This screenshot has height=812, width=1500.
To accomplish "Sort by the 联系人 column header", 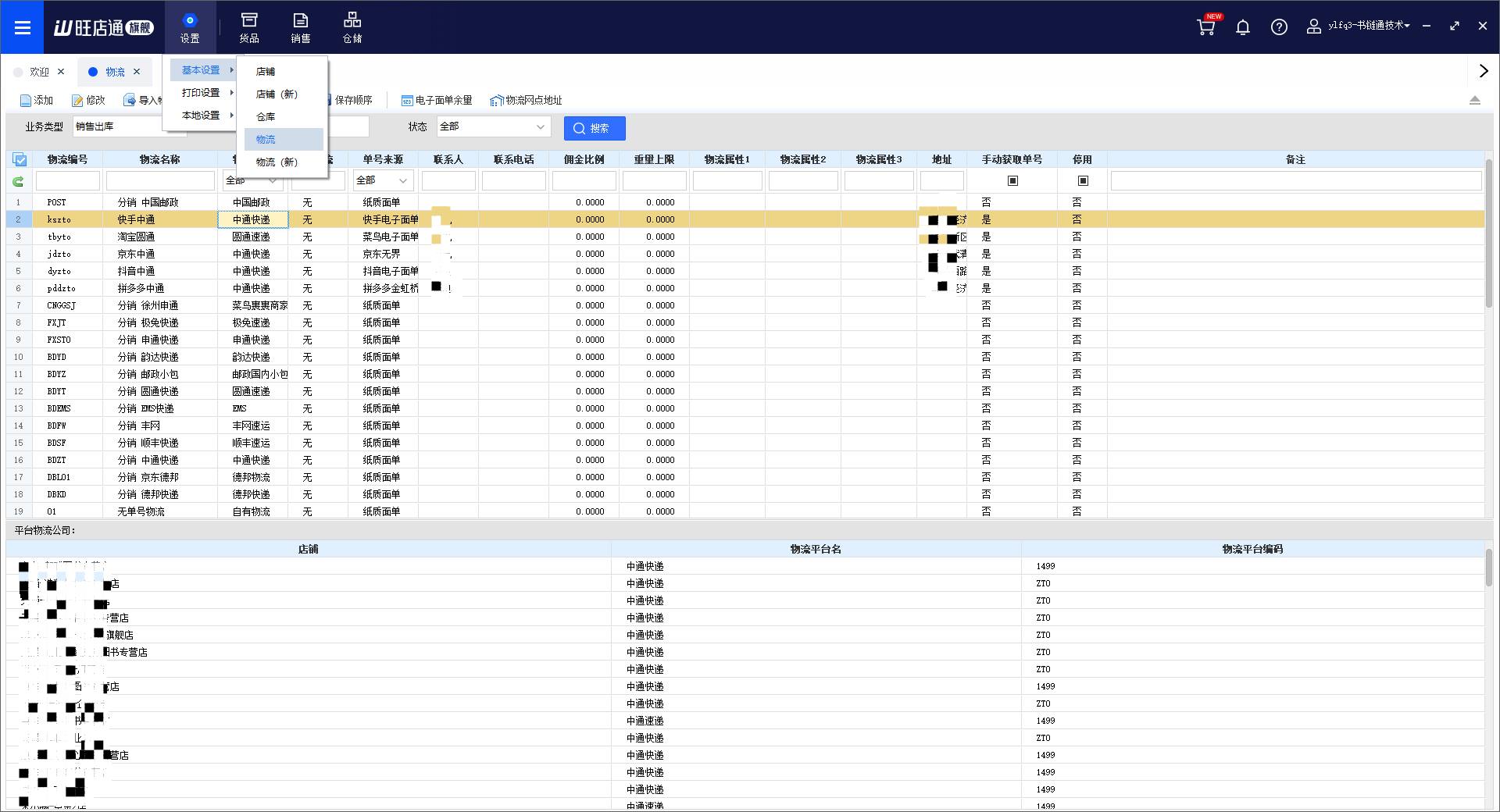I will (x=448, y=159).
